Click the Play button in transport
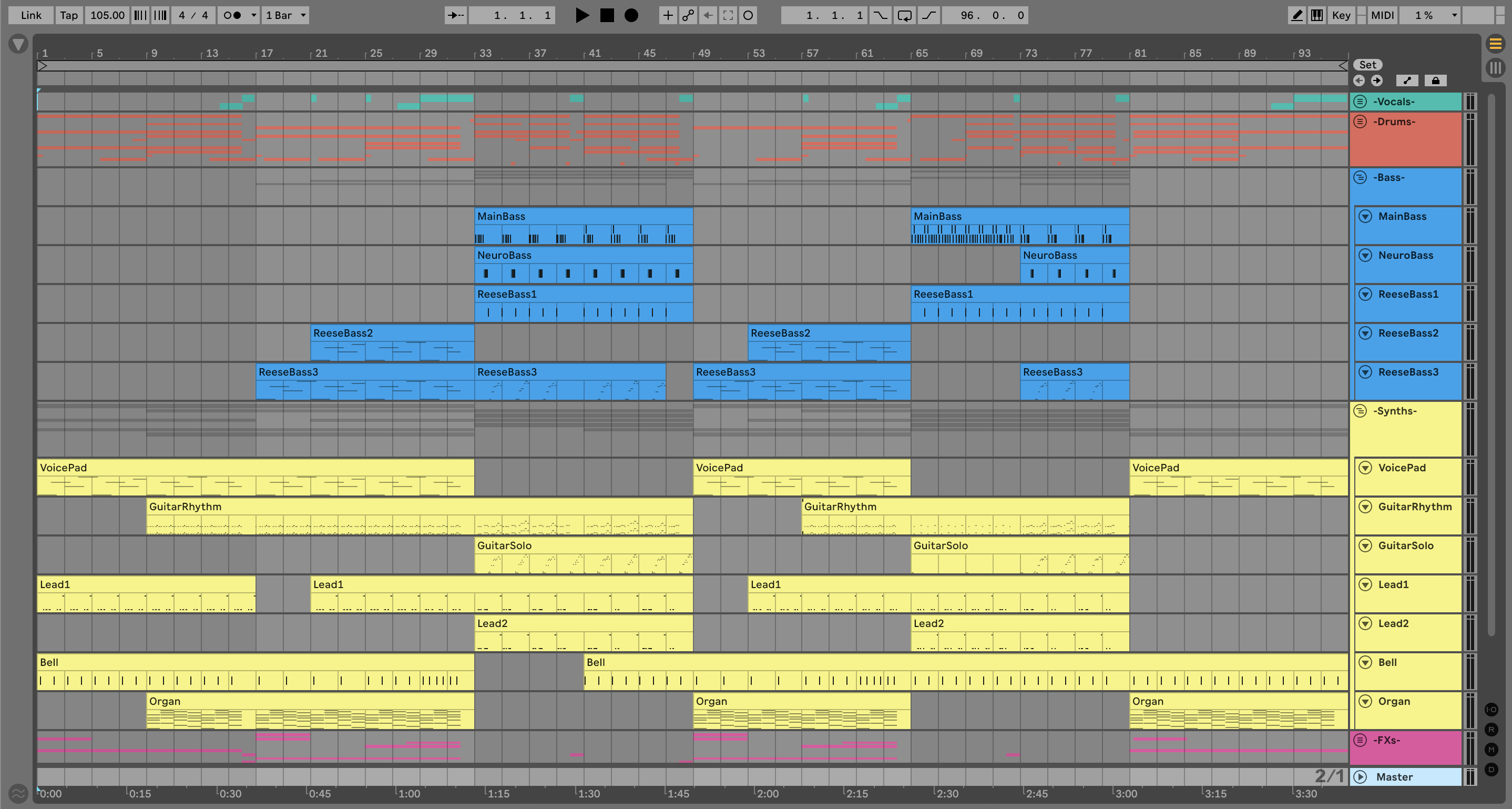Screen dimensions: 1512x809 point(581,15)
